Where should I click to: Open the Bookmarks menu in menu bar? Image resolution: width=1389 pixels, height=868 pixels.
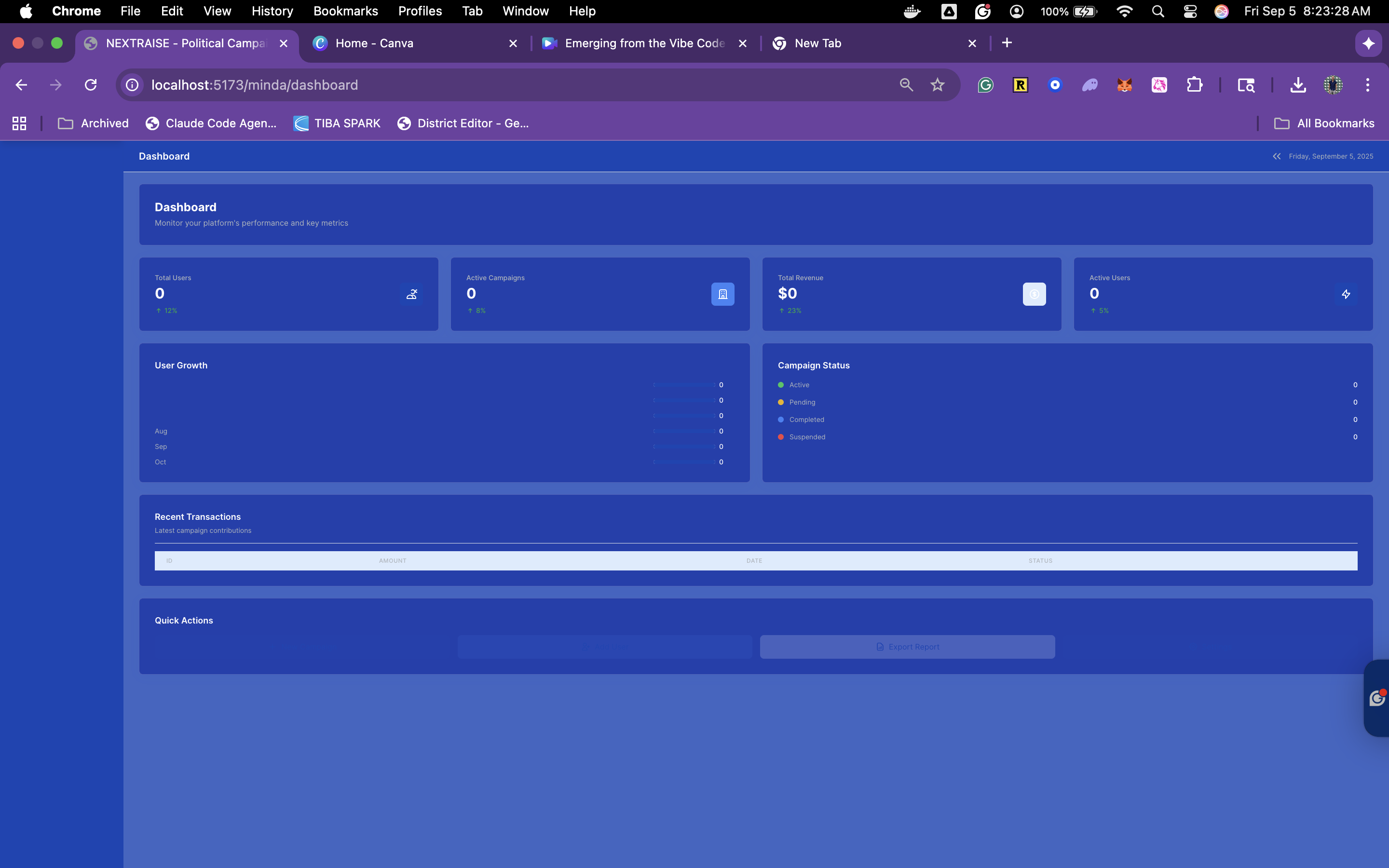pos(345,11)
